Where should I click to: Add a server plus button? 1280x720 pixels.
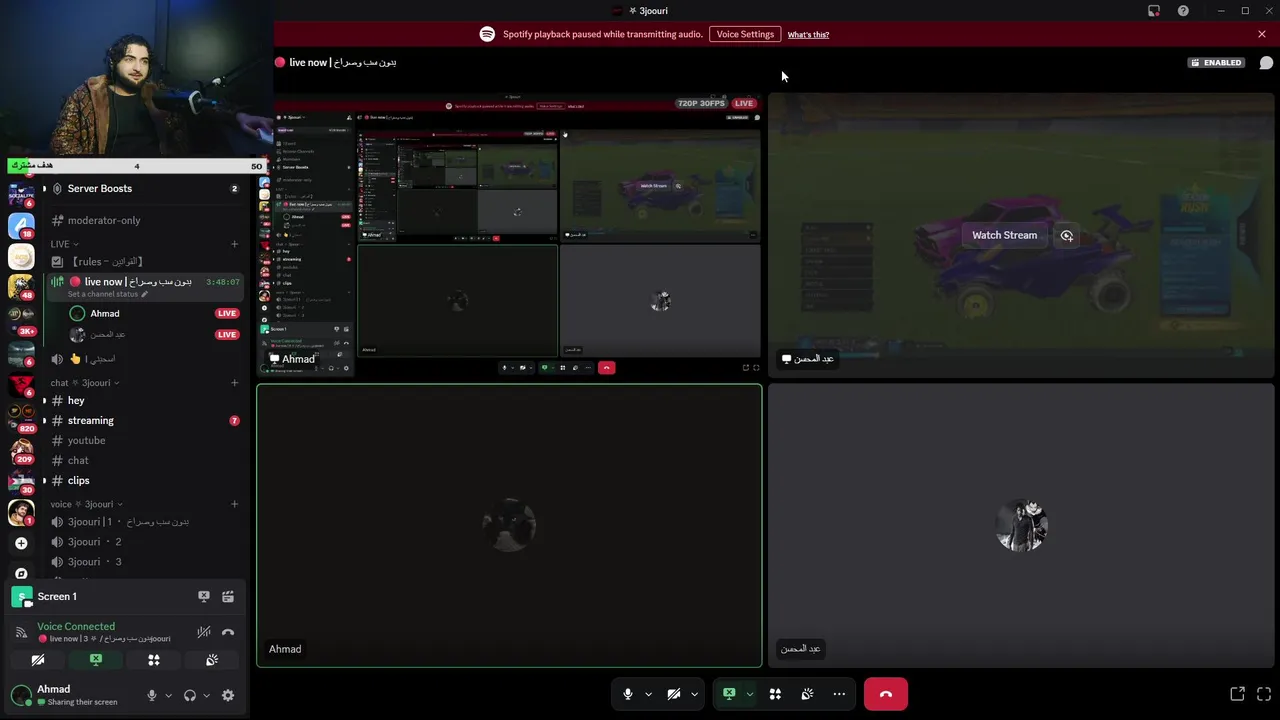(x=21, y=543)
